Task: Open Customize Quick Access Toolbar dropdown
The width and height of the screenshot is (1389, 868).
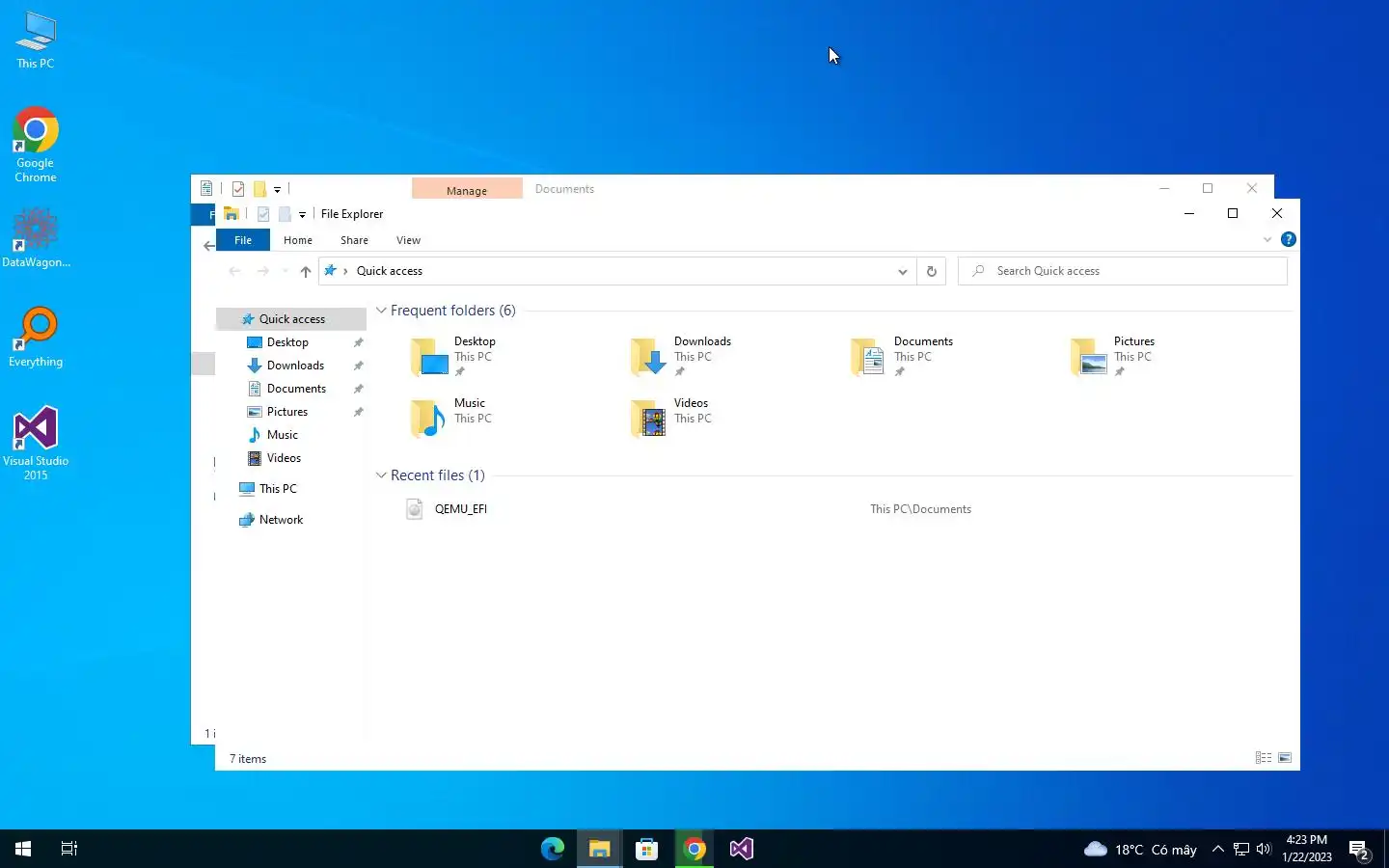Action: (302, 214)
